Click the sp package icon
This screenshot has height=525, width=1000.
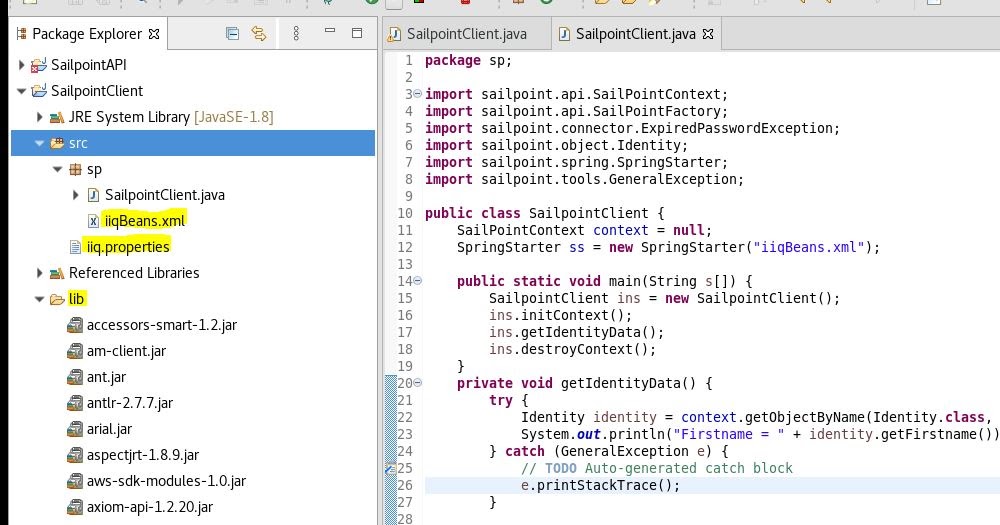(x=75, y=169)
